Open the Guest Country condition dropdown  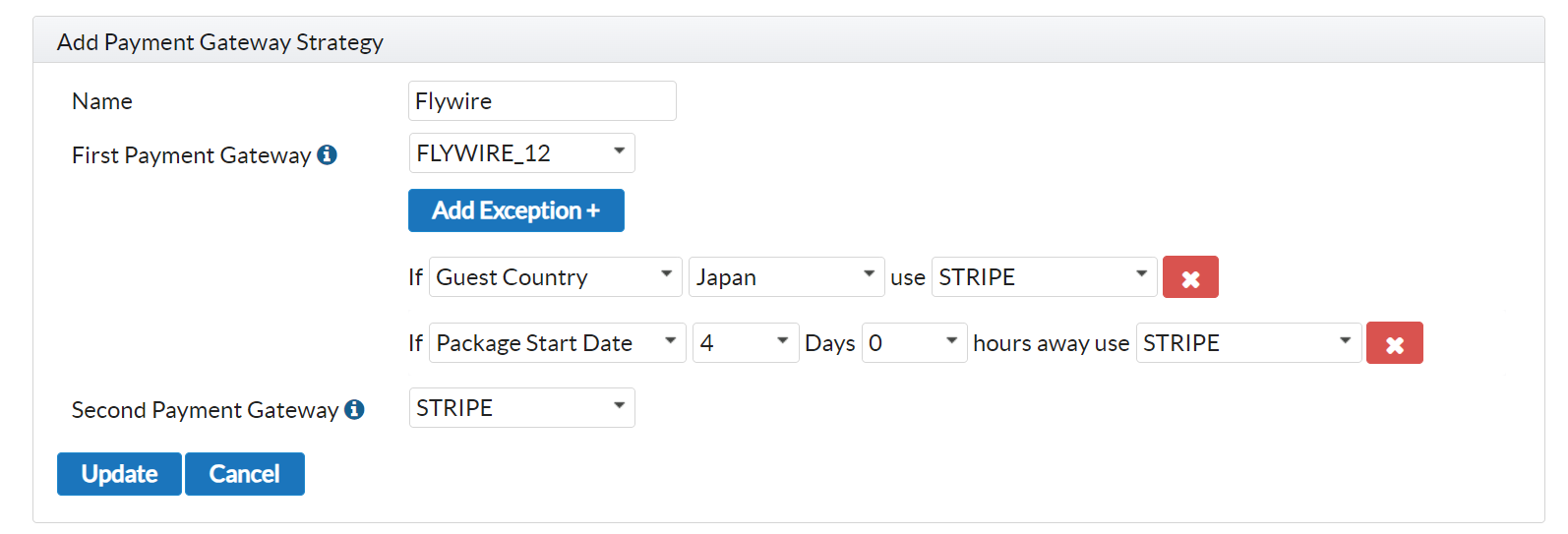(x=555, y=277)
